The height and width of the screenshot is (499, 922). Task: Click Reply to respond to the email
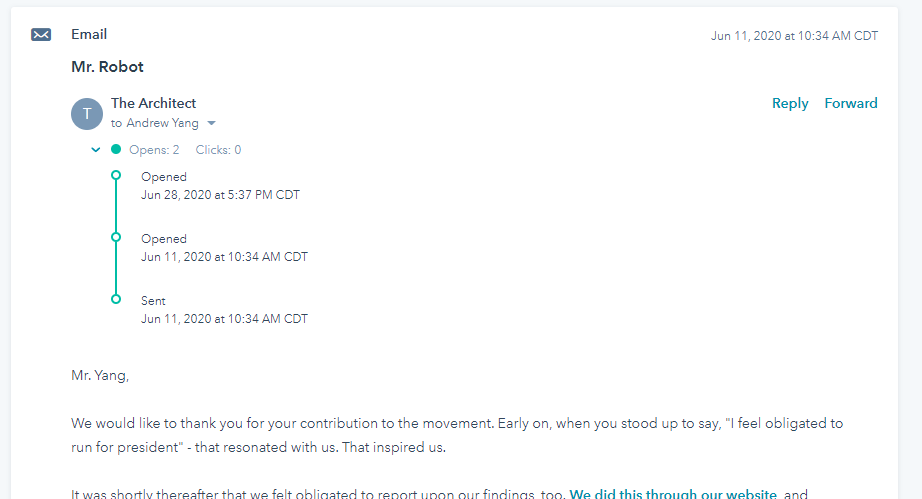point(790,103)
